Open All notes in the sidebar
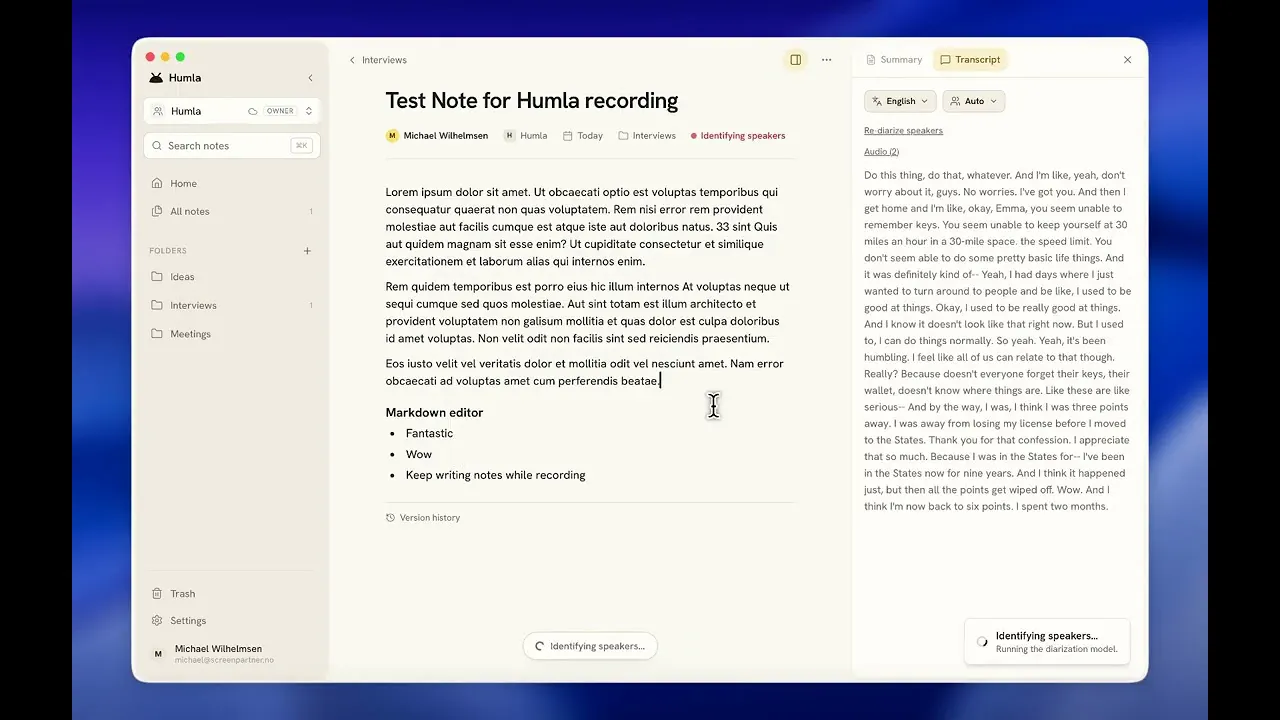The width and height of the screenshot is (1280, 720). click(232, 211)
